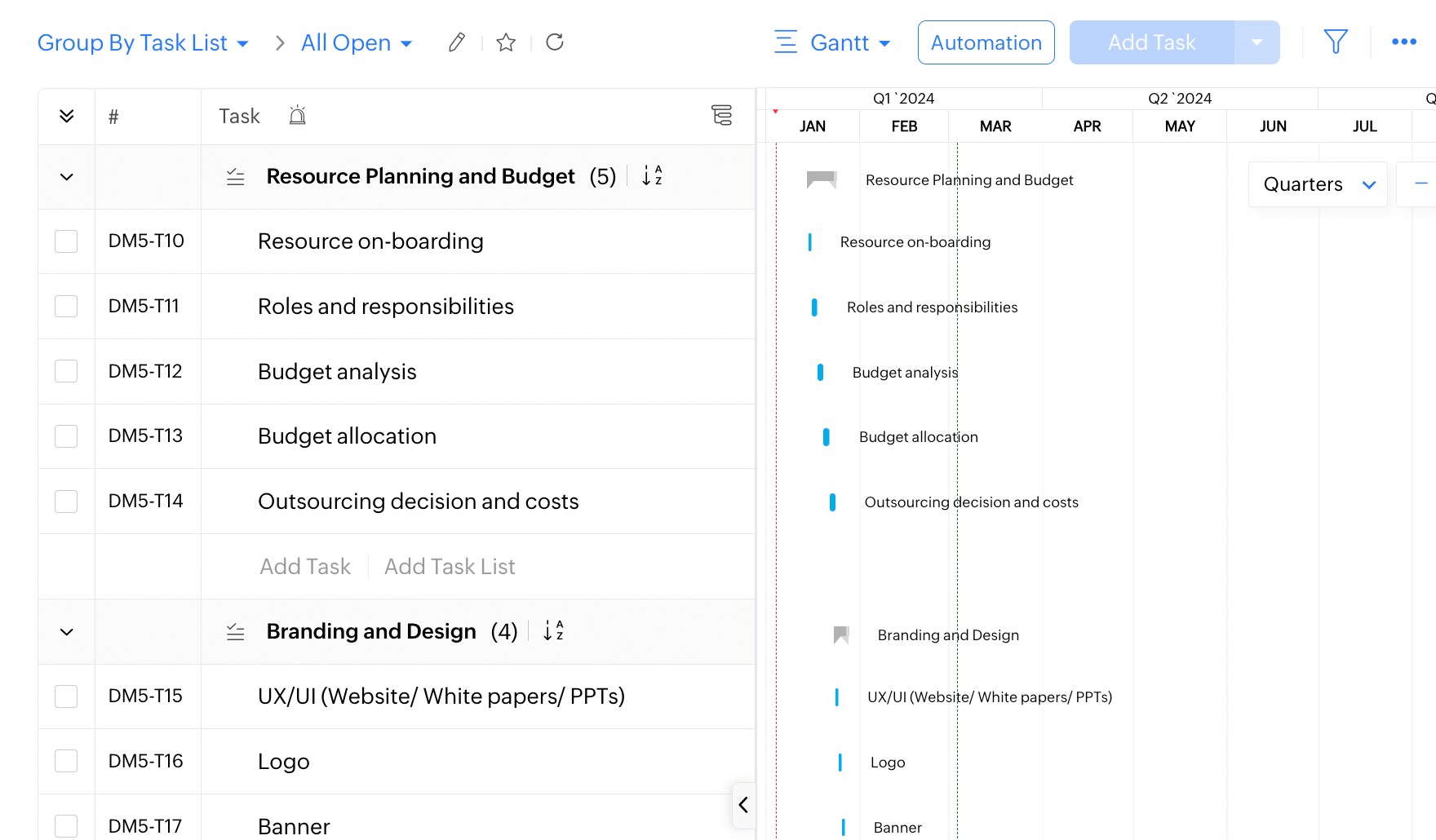Screen dimensions: 1436x840
Task: Click the reminder bell icon in Task header
Action: [298, 117]
